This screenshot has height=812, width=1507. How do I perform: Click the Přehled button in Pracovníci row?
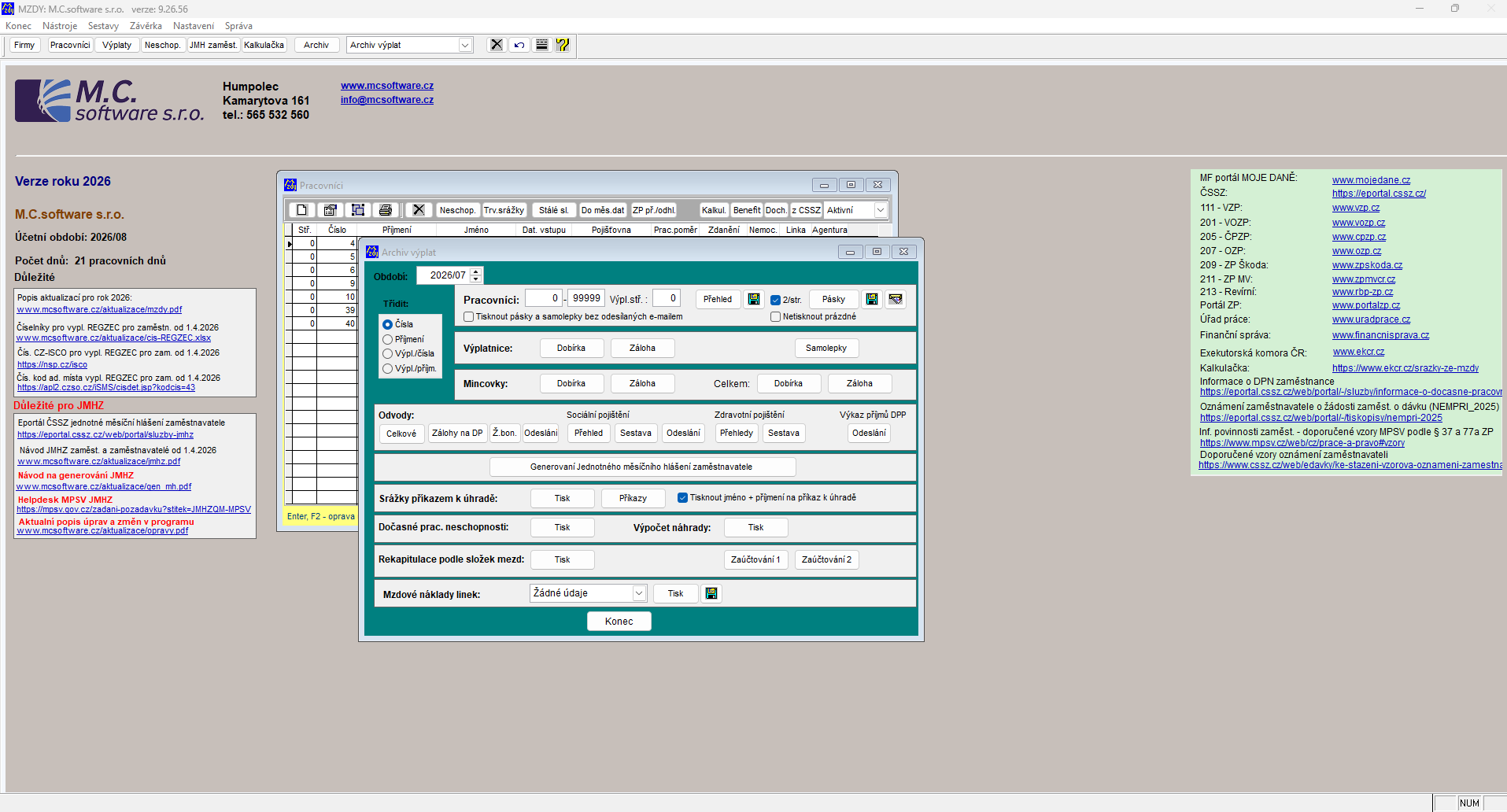(718, 299)
